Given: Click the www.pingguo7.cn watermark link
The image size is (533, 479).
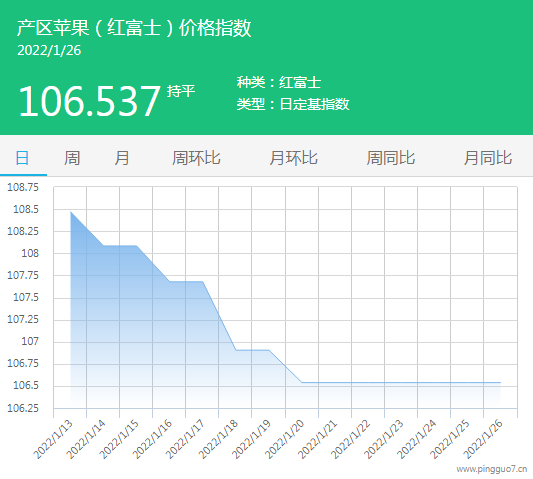Looking at the screenshot, I should [x=492, y=469].
